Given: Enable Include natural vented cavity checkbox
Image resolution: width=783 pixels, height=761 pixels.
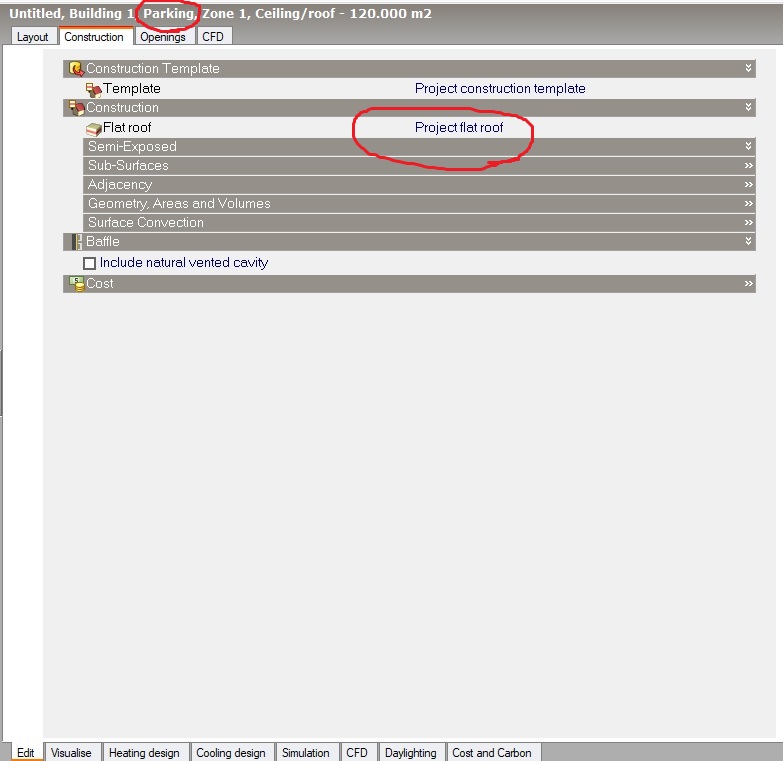Looking at the screenshot, I should pos(89,263).
